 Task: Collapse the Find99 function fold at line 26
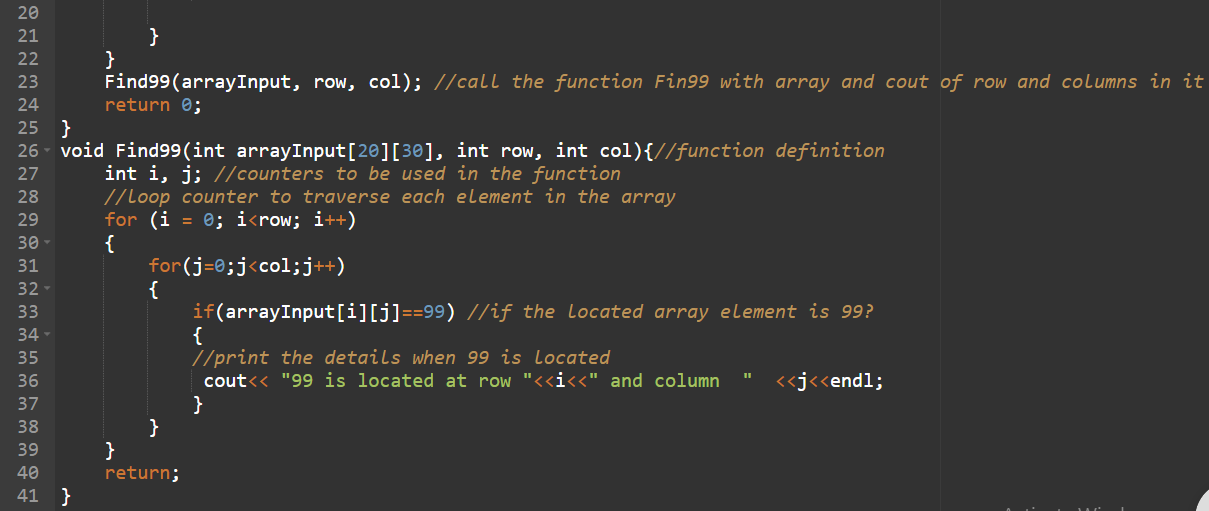tap(49, 151)
